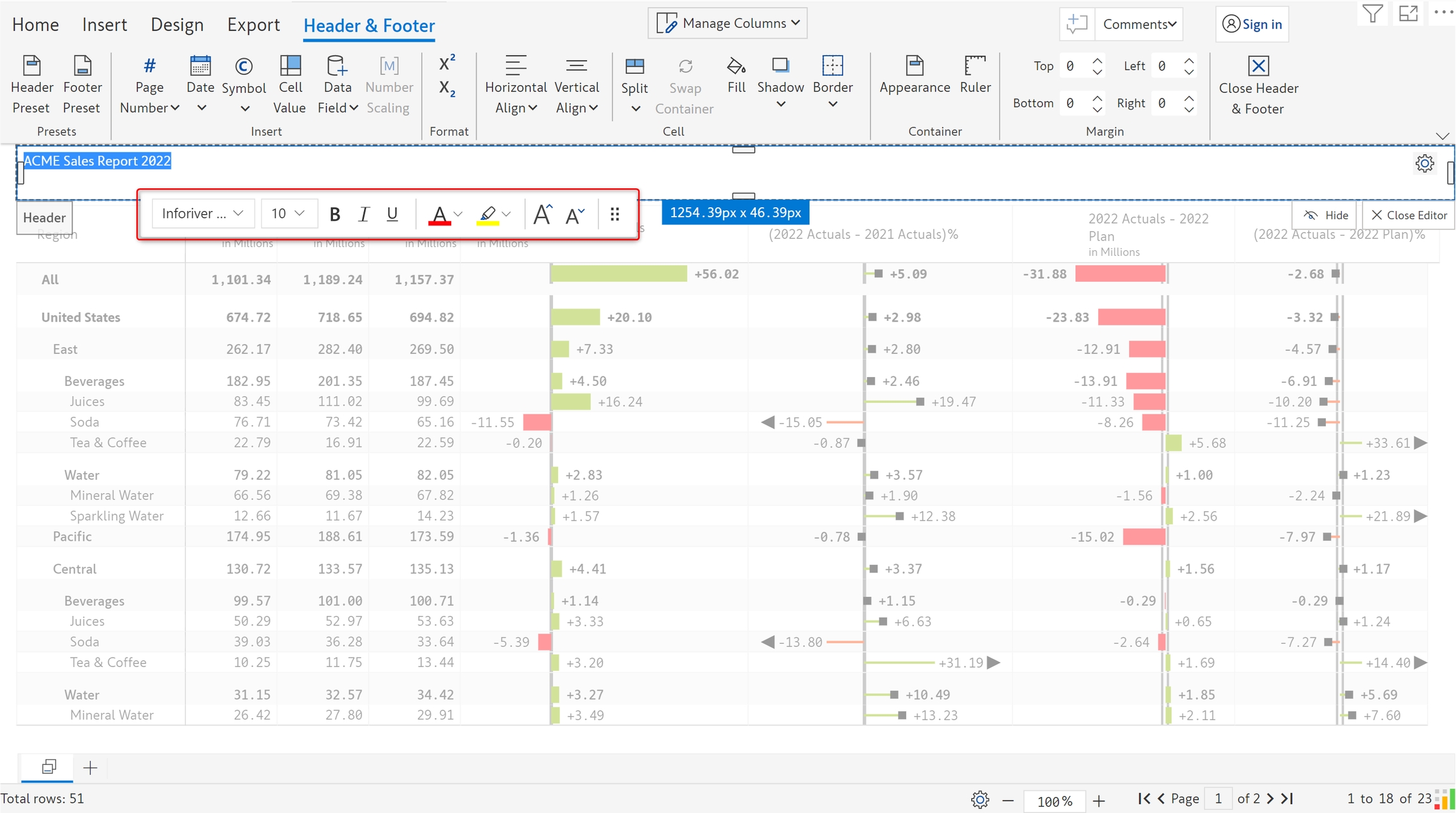1456x813 pixels.
Task: Click the increase font size icon
Action: pos(542,214)
